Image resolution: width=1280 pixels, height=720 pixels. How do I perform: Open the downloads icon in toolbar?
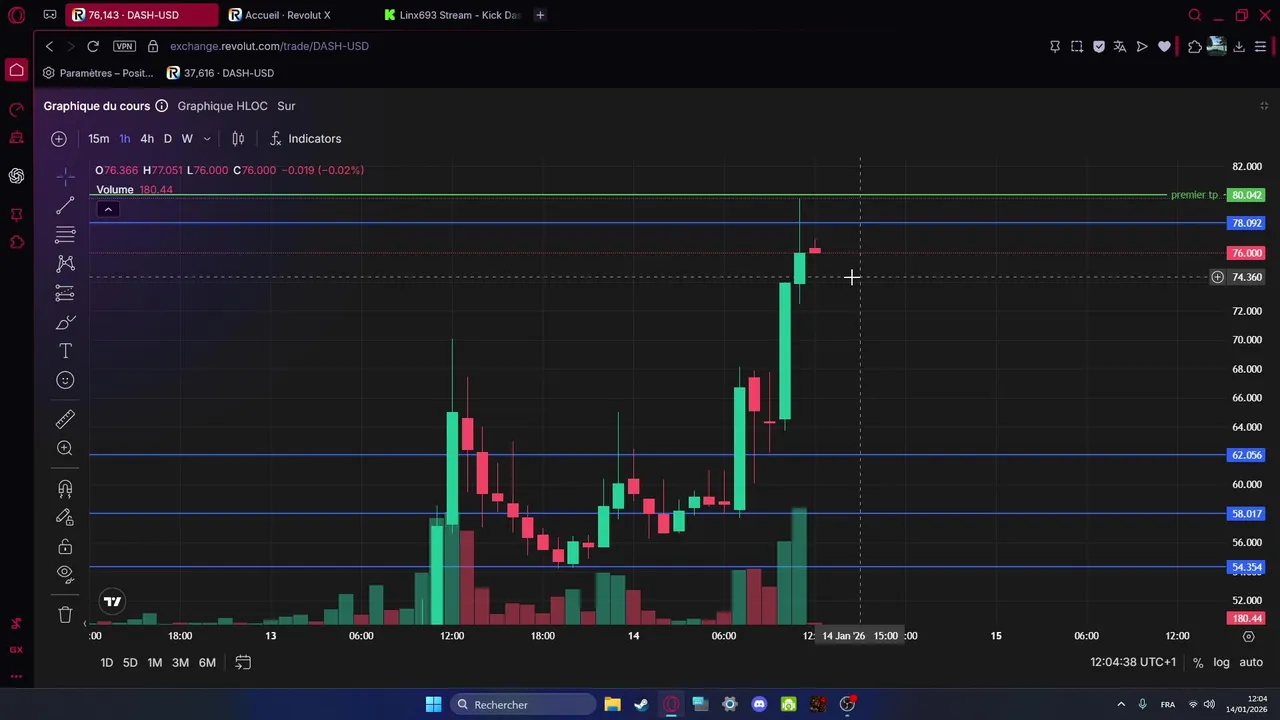[1239, 46]
